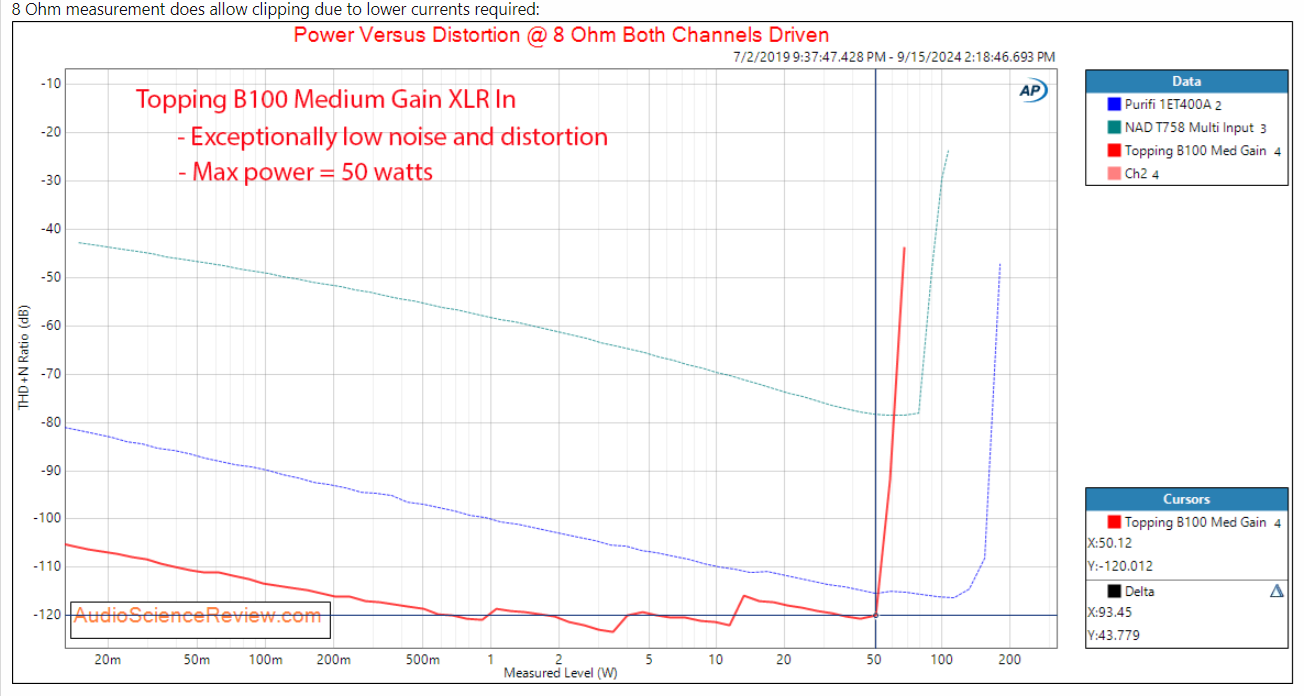Image resolution: width=1304 pixels, height=696 pixels.
Task: Click the black Delta swatch in Cursors
Action: tap(1115, 592)
